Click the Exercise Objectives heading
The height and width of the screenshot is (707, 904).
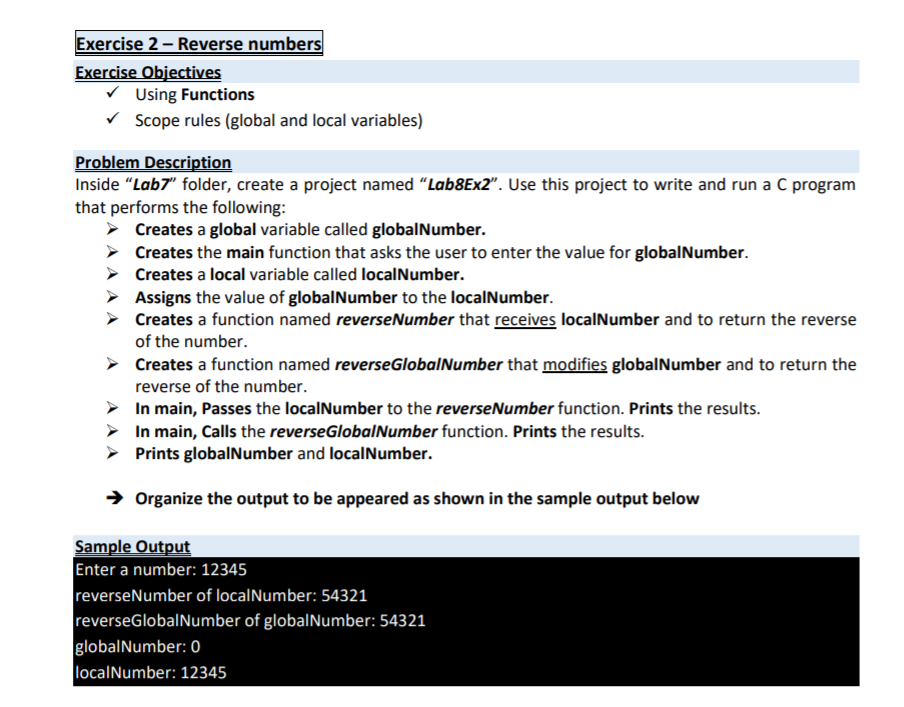click(148, 72)
